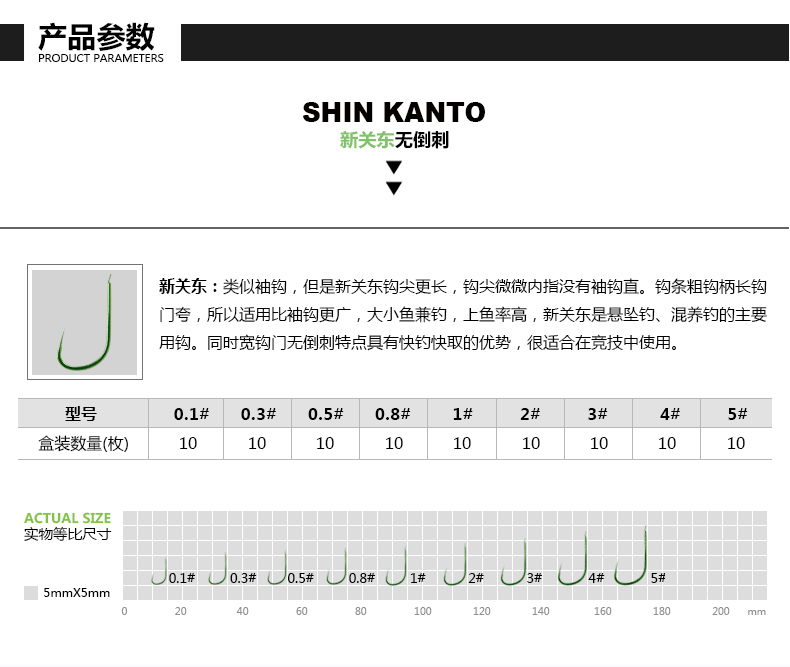Screen dimensions: 790x667
Task: Click the quantity 10 under 1#
Action: [x=462, y=443]
